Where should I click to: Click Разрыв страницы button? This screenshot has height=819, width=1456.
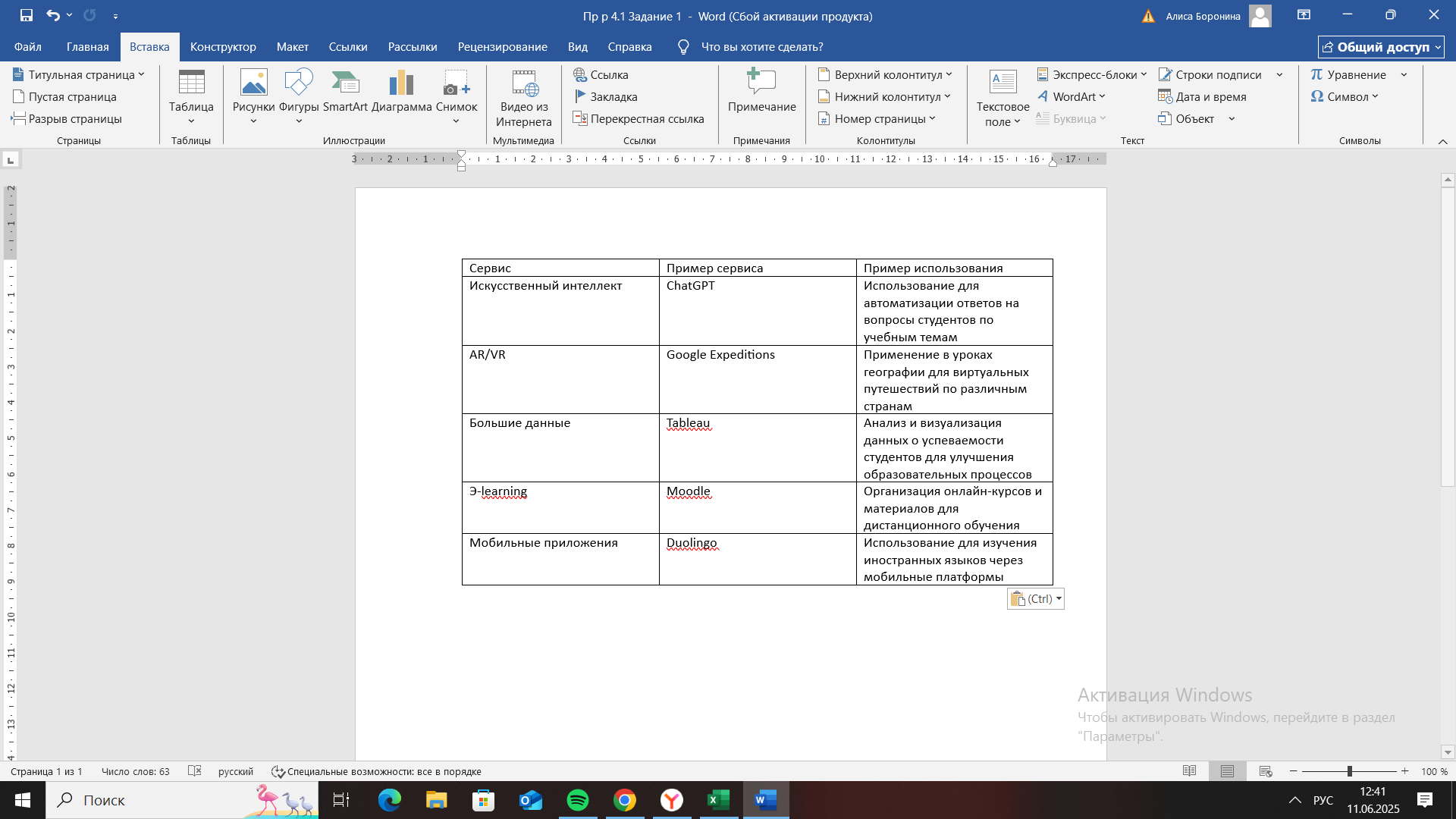pyautogui.click(x=67, y=119)
